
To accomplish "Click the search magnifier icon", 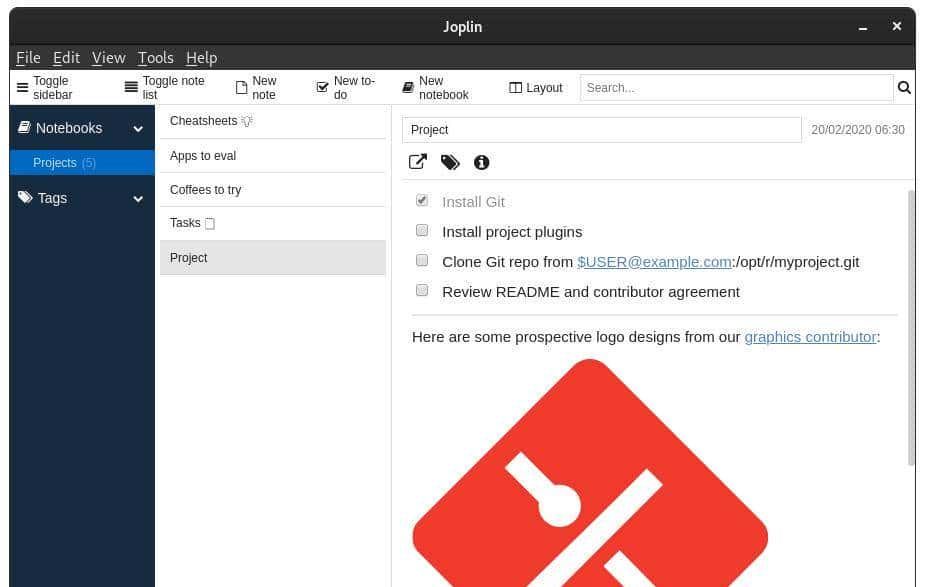I will [x=904, y=88].
